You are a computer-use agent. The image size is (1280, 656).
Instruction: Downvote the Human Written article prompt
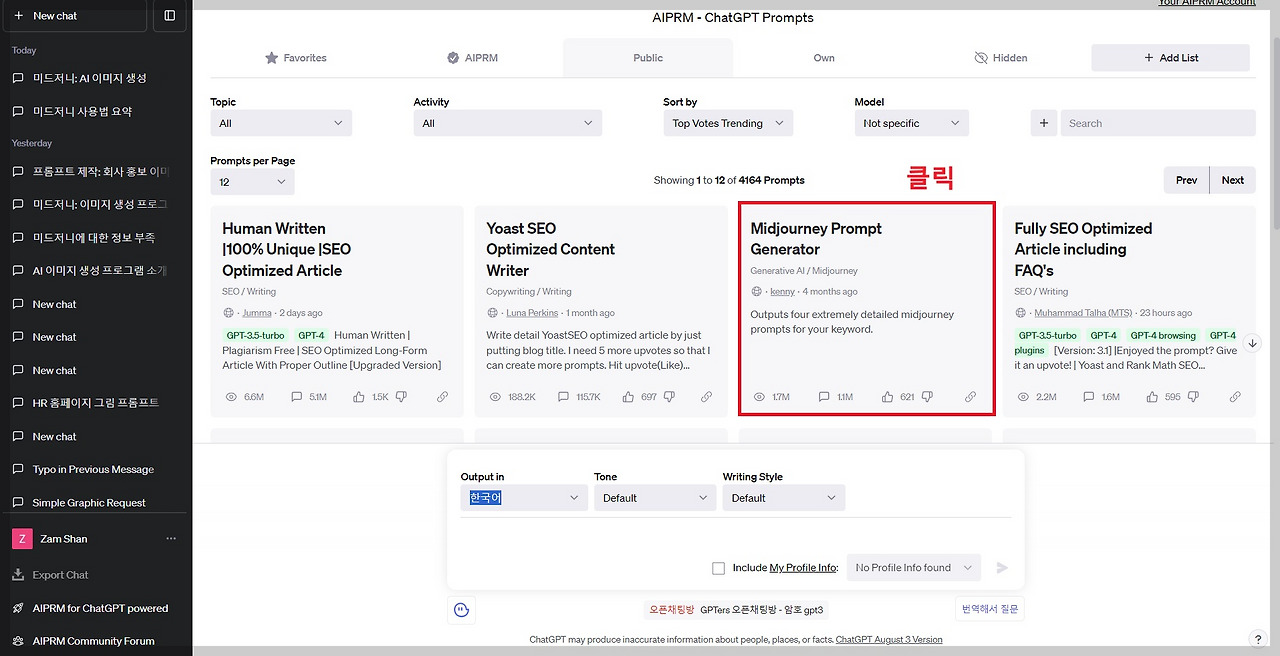pyautogui.click(x=401, y=397)
